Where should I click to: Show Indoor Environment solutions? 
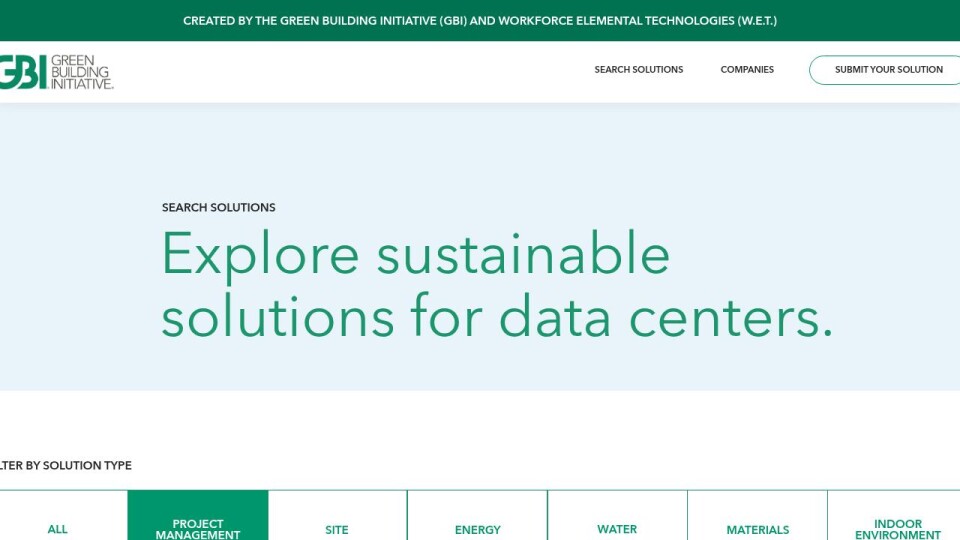897,527
